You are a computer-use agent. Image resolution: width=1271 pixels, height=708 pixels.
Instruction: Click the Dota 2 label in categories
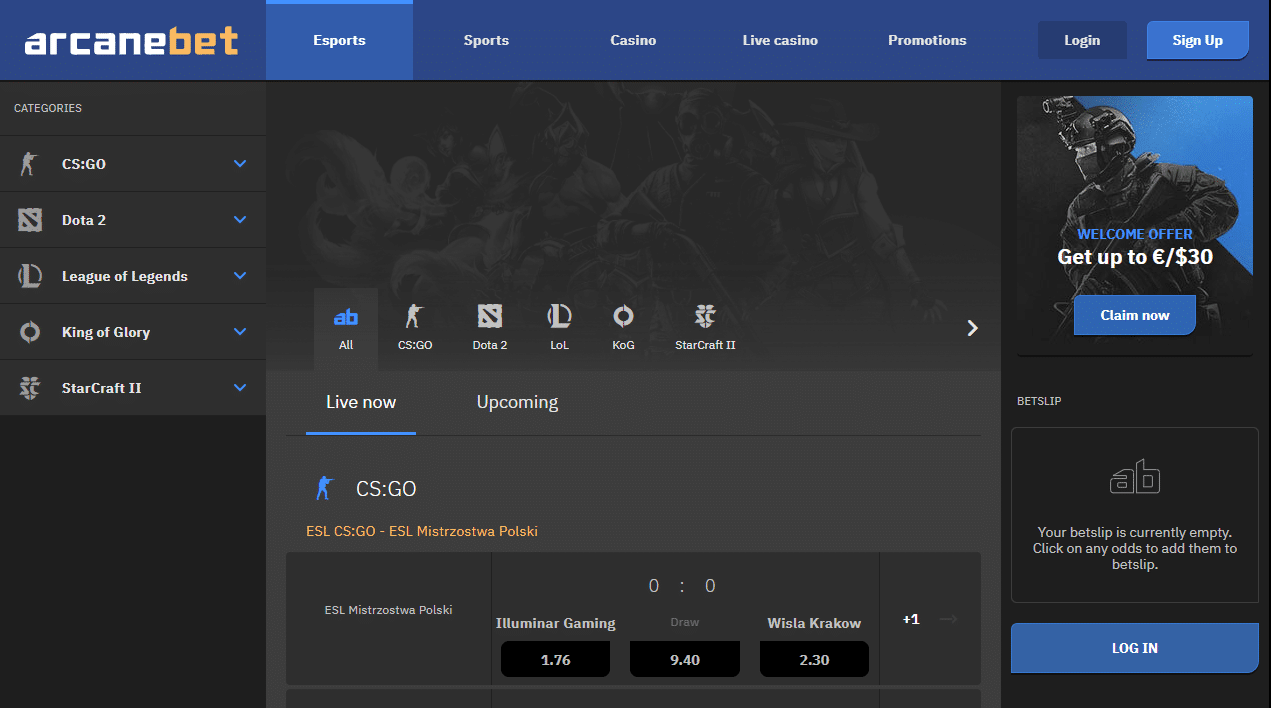84,220
